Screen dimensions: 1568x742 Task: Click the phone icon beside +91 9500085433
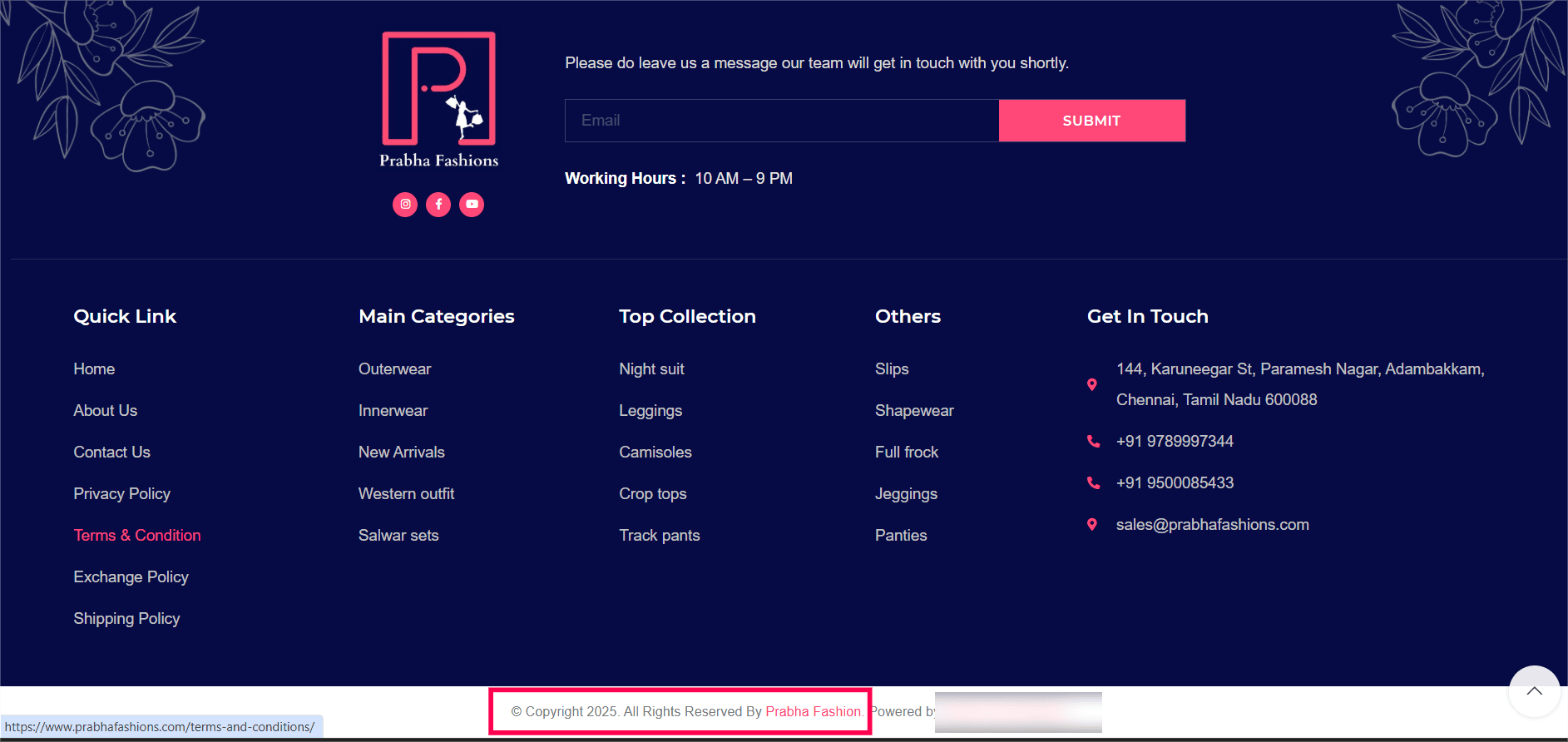tap(1093, 482)
